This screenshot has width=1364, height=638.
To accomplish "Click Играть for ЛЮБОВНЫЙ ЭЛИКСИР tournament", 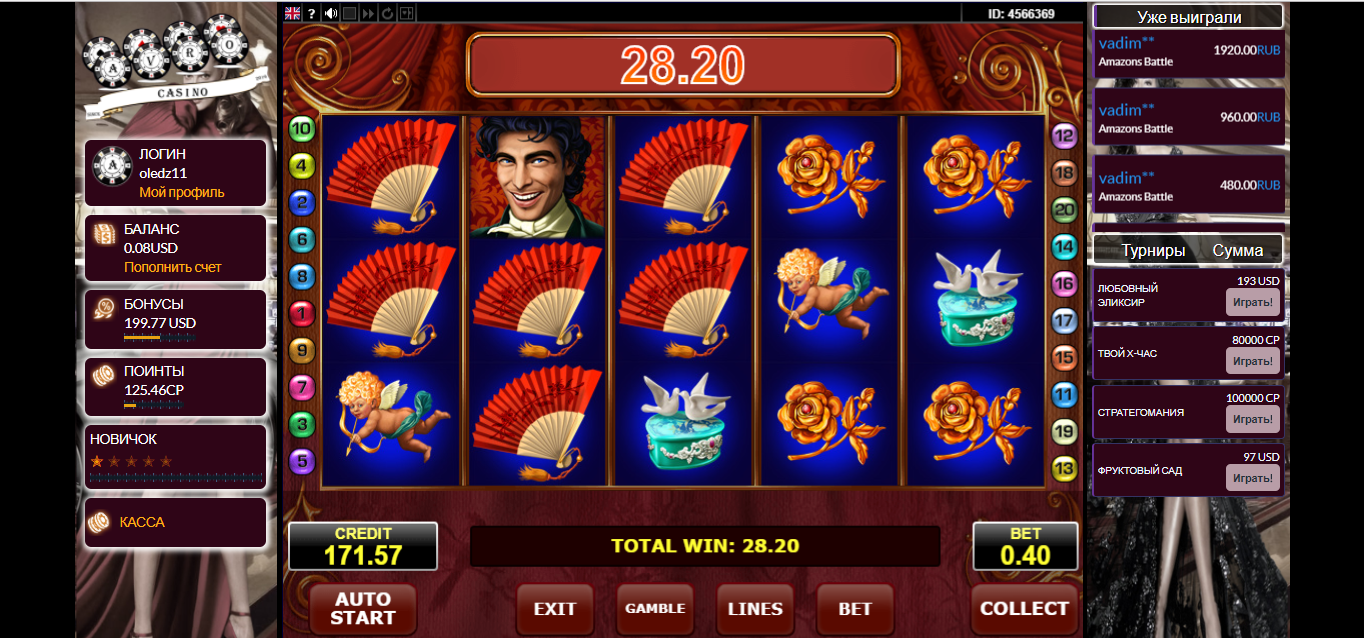I will pyautogui.click(x=1253, y=302).
